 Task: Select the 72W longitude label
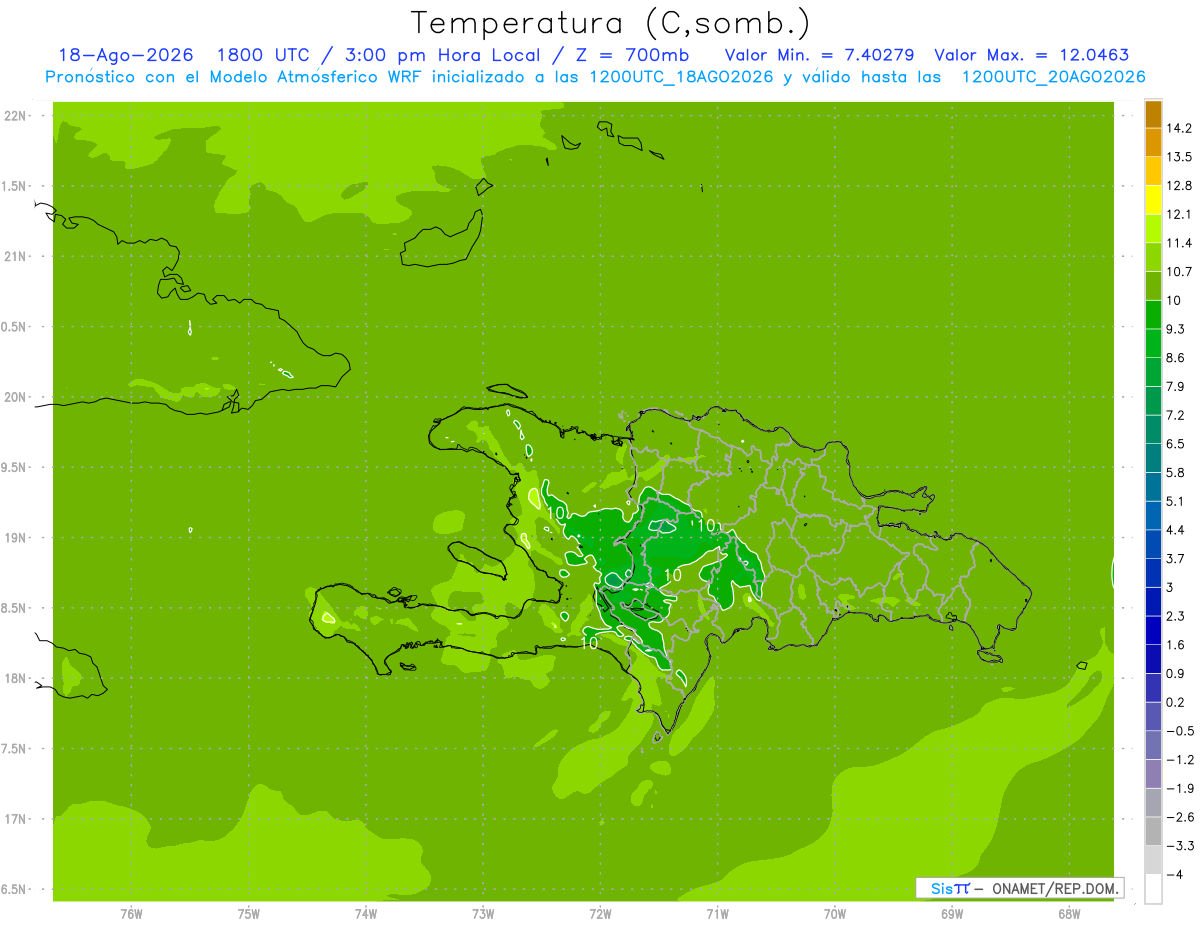tap(600, 914)
